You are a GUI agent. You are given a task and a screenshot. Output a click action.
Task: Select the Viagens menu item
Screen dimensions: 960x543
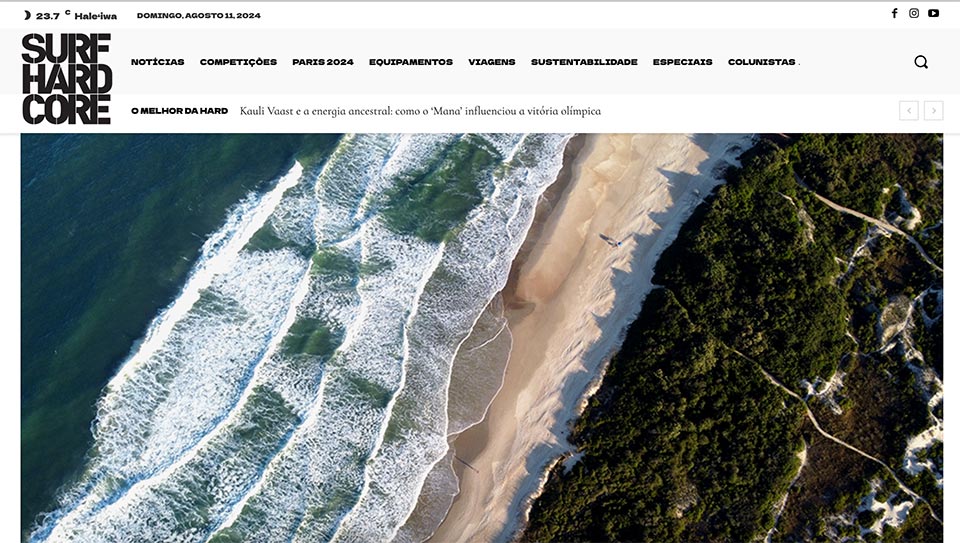coord(492,62)
